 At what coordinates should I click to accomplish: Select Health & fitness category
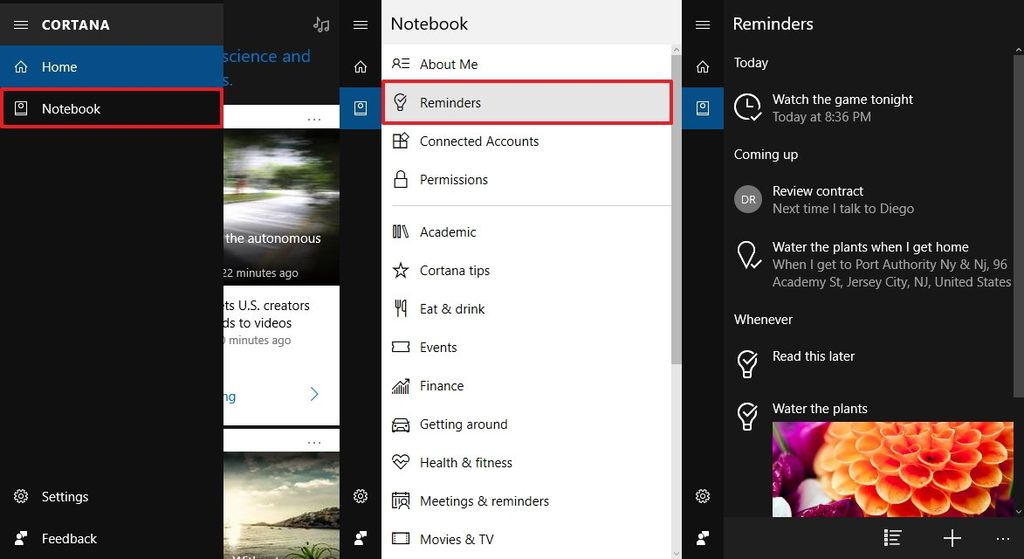click(526, 463)
